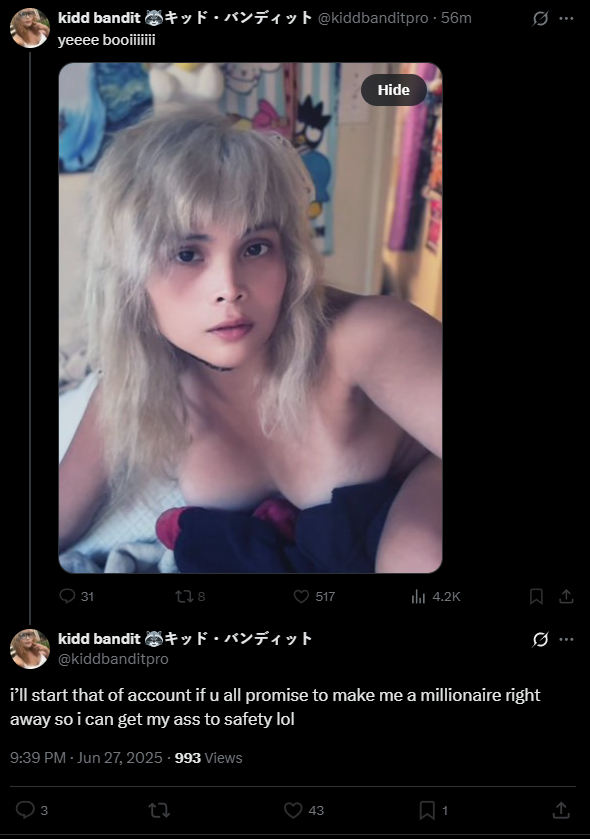
Task: Click the Grok icon on the lower post
Action: tap(540, 639)
